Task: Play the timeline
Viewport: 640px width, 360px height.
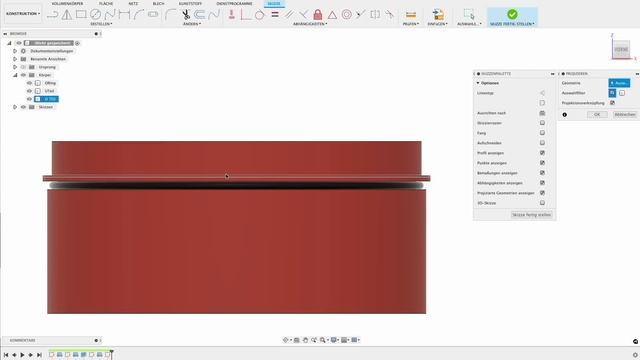Action: pyautogui.click(x=22, y=355)
